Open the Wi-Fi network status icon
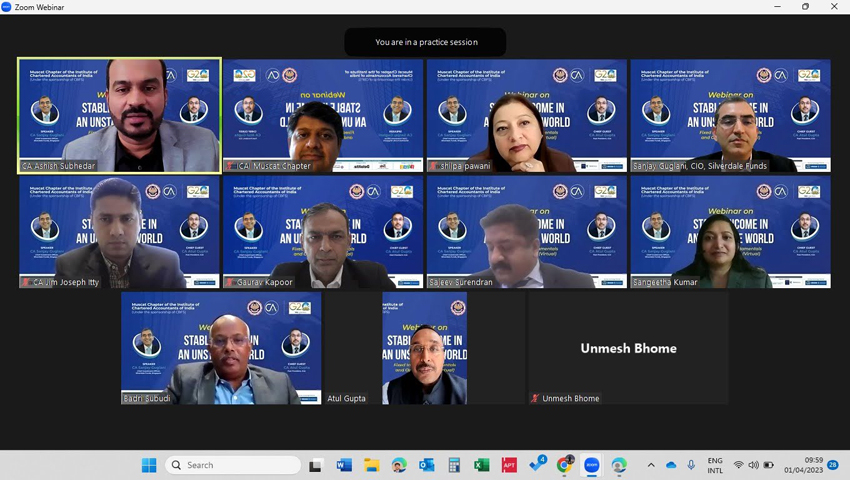The width and height of the screenshot is (850, 480). point(738,465)
